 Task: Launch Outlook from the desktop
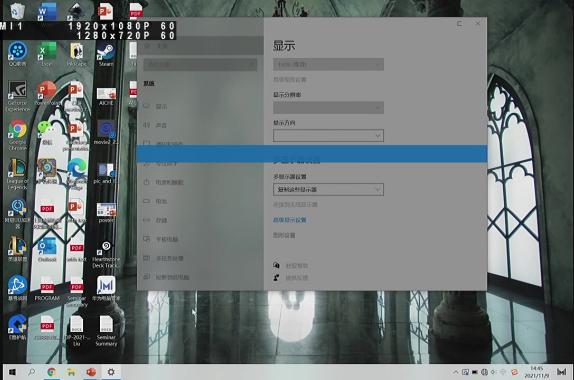47,250
